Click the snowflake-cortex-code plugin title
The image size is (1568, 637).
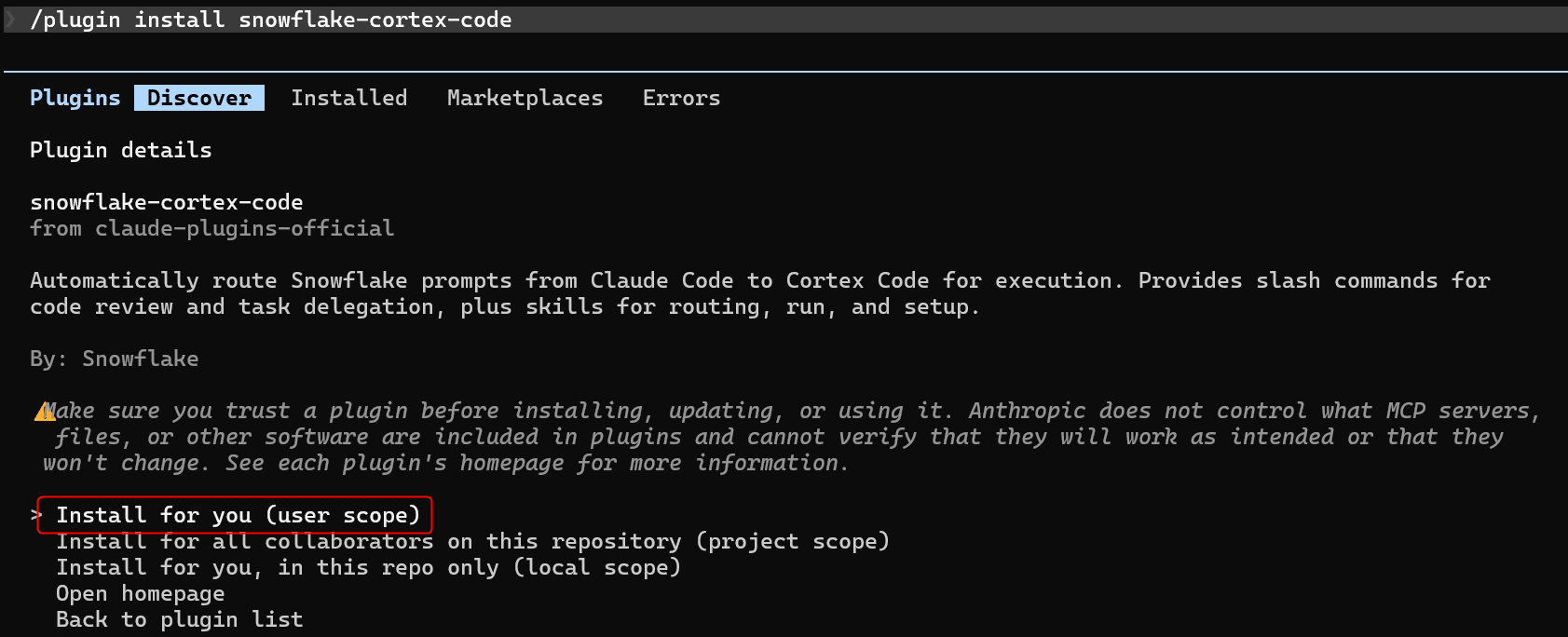pos(167,202)
